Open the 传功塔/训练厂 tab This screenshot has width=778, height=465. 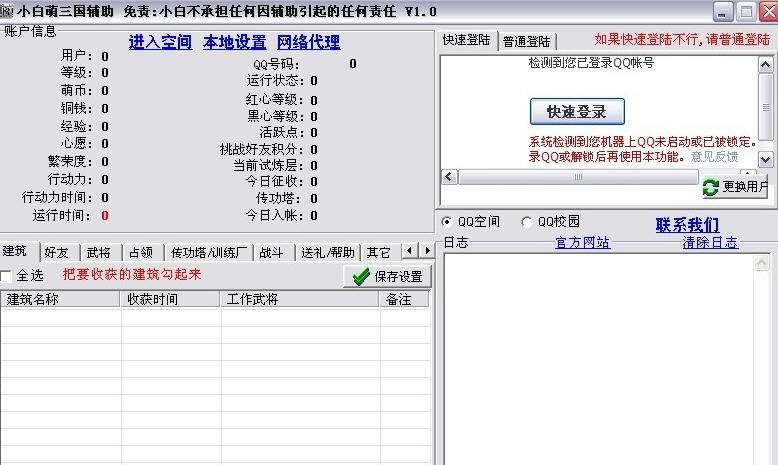pyautogui.click(x=208, y=253)
